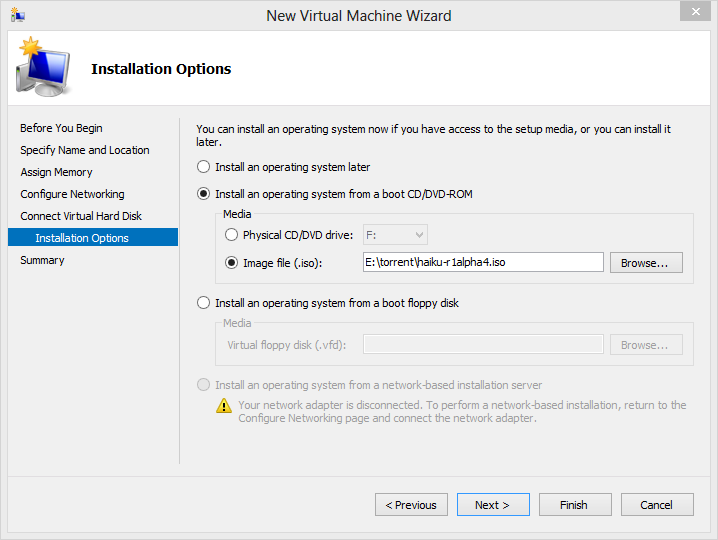Go to the Summary step

coord(42,260)
